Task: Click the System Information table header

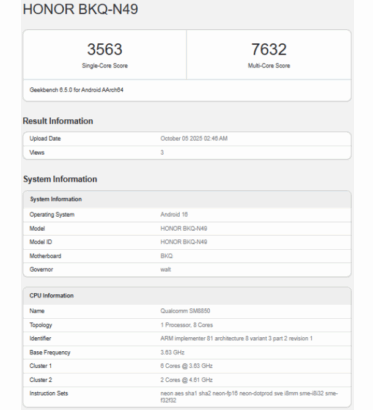Action: point(56,199)
